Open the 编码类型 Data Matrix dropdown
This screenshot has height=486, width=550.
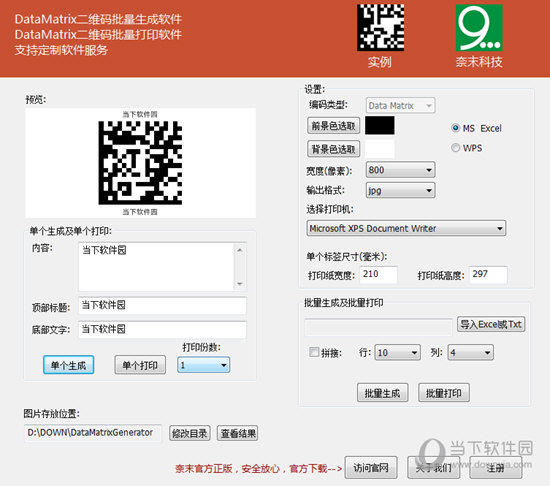tap(400, 106)
